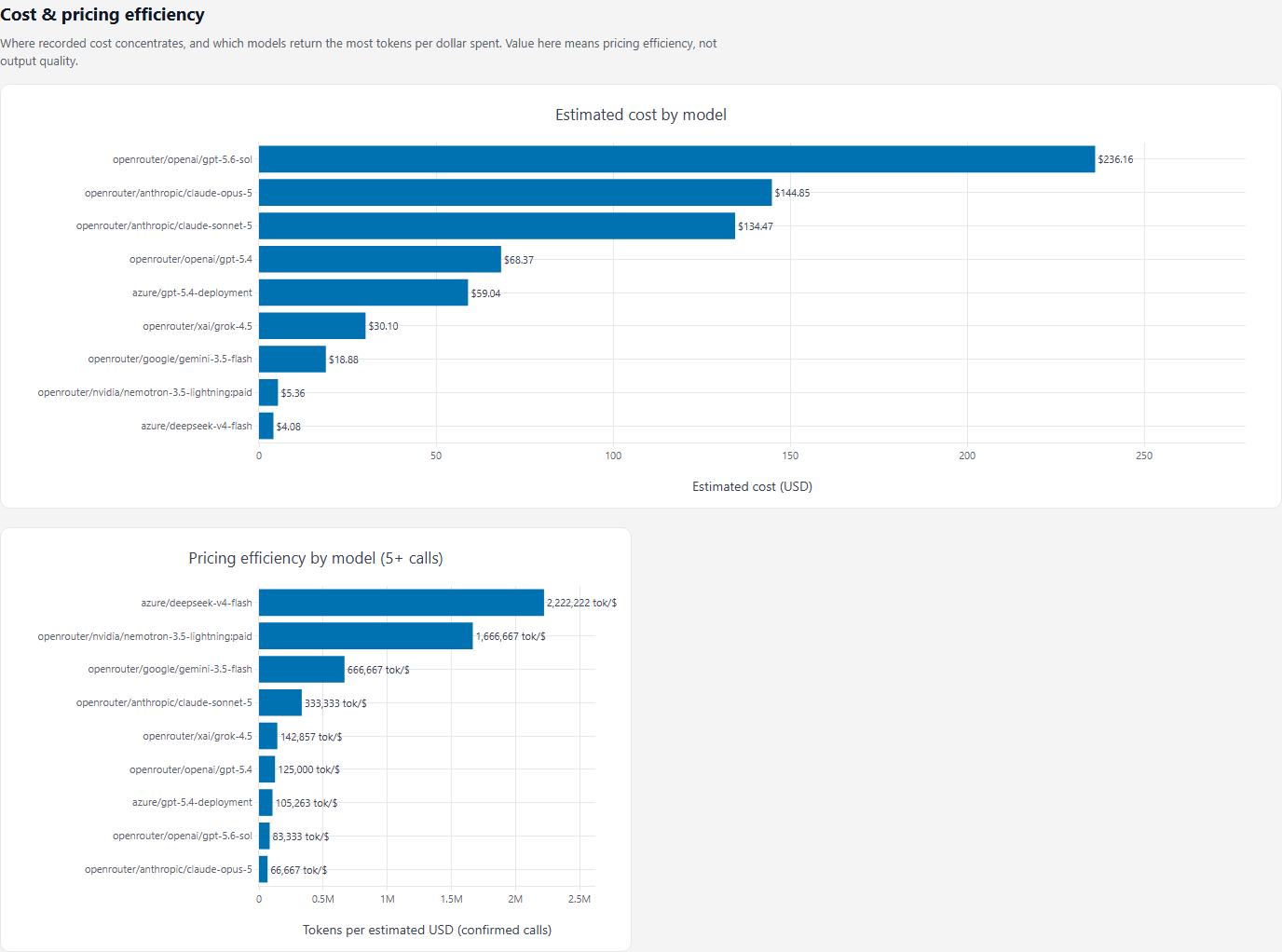Viewport: 1282px width, 952px height.
Task: Select the 83,333 tok/$ label
Action: [x=300, y=836]
